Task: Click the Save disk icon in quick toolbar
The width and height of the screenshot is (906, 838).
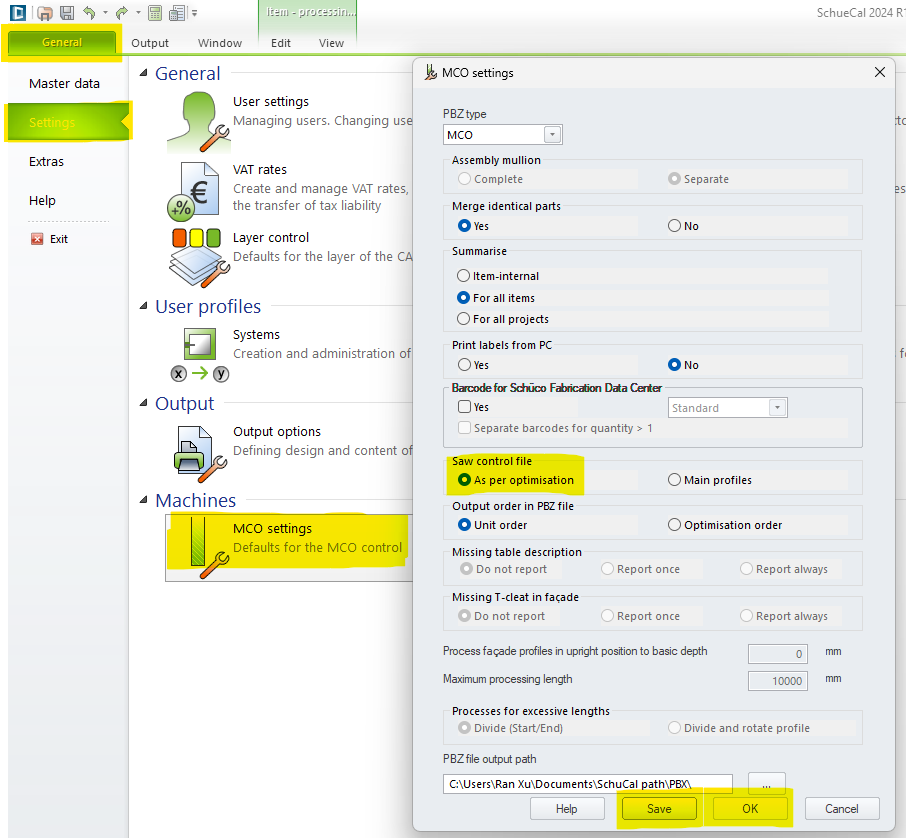Action: click(67, 13)
